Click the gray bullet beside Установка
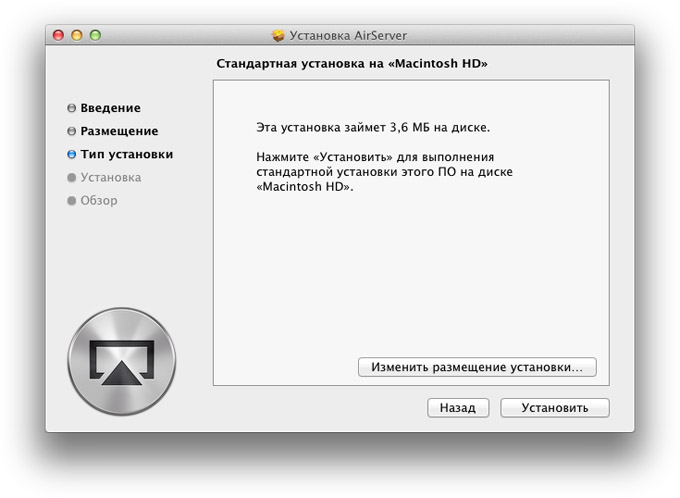 tap(72, 177)
